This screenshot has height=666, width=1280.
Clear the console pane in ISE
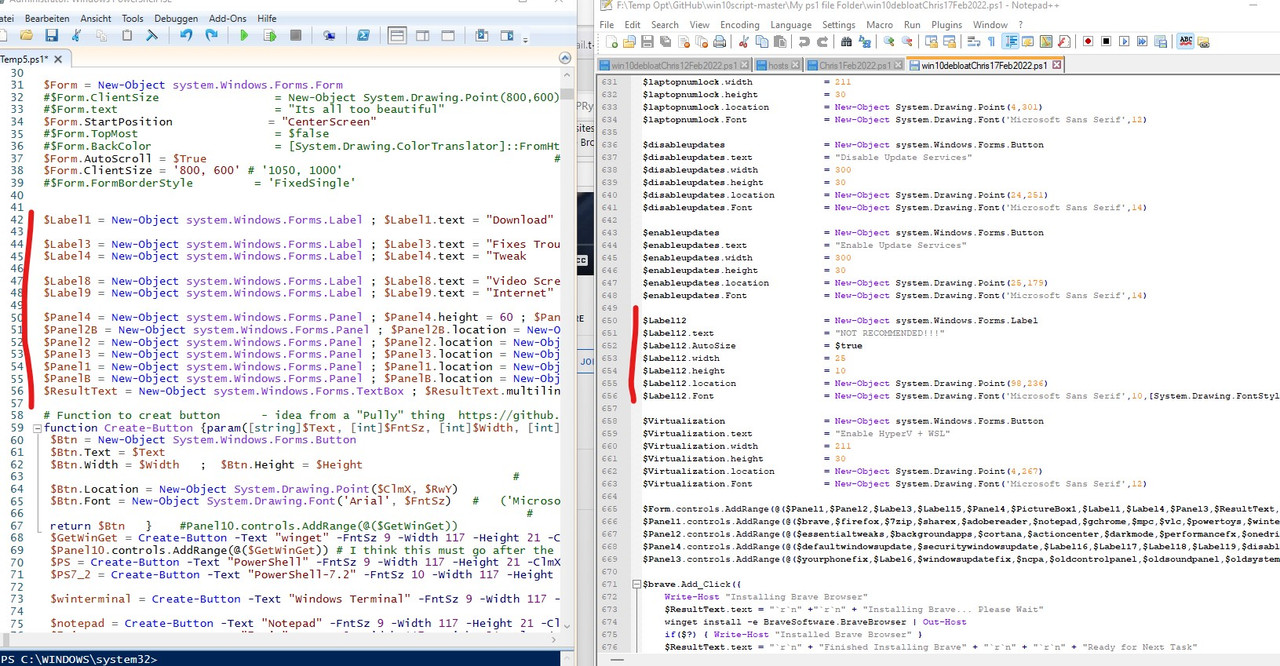click(152, 35)
